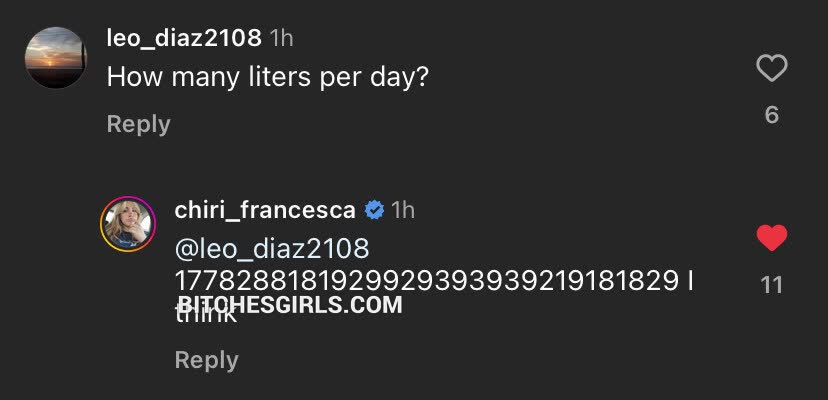Screen dimensions: 828x400
Task: Visit the chiri_francesca username link
Action: pos(262,210)
